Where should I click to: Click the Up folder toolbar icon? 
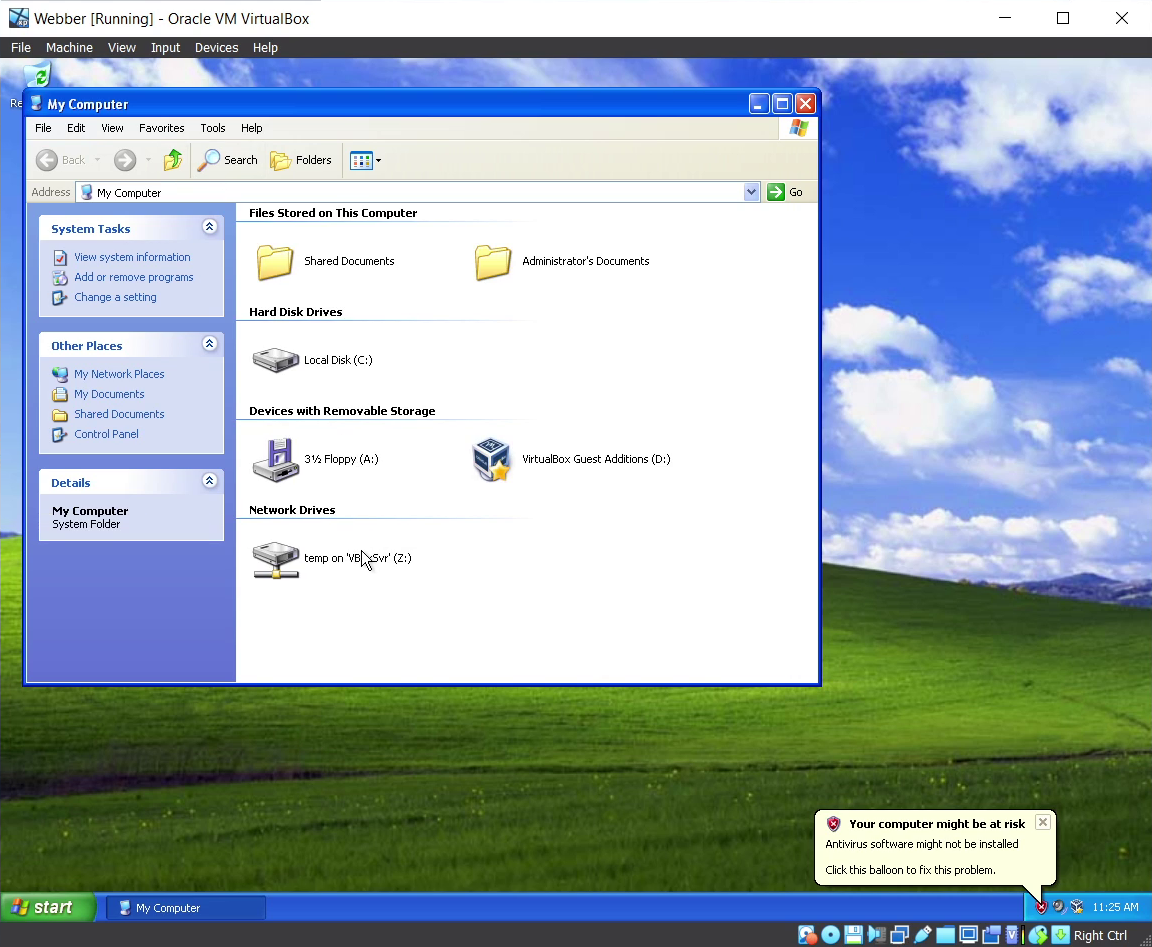point(173,160)
